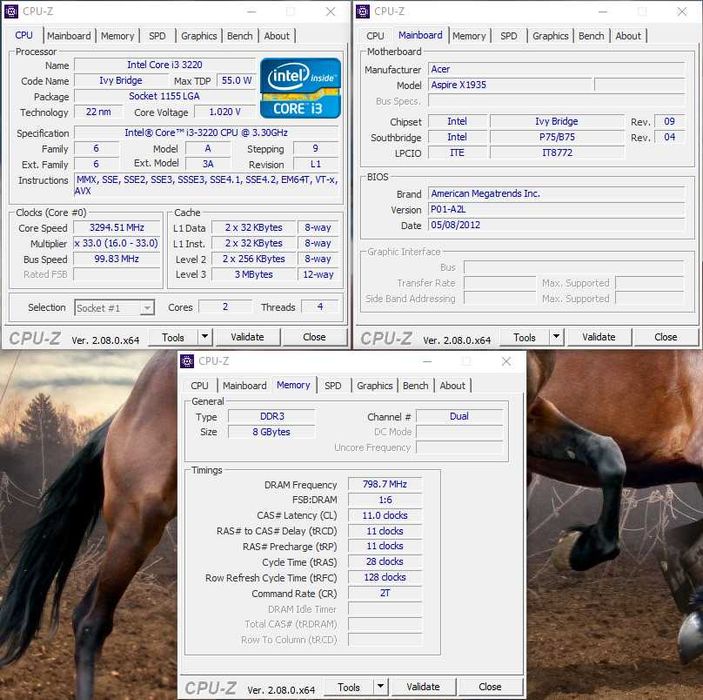Minimize the CPU tab window
Image resolution: width=703 pixels, height=700 pixels.
pyautogui.click(x=251, y=12)
